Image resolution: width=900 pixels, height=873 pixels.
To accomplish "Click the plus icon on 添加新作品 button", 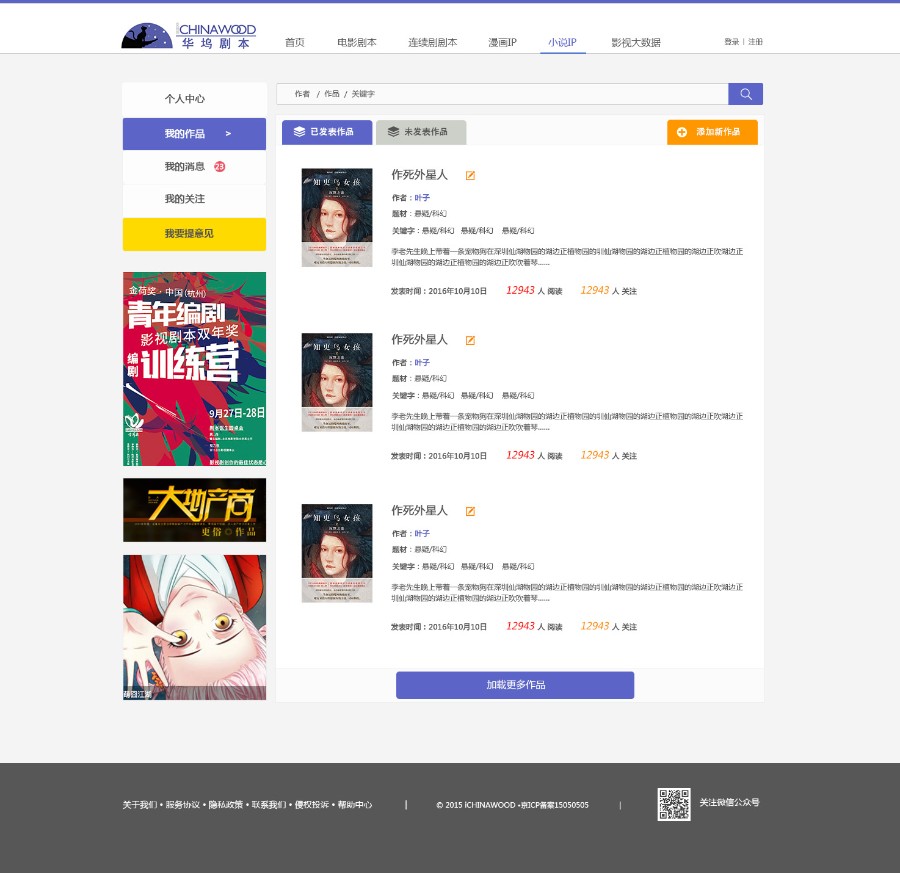I will tap(683, 132).
